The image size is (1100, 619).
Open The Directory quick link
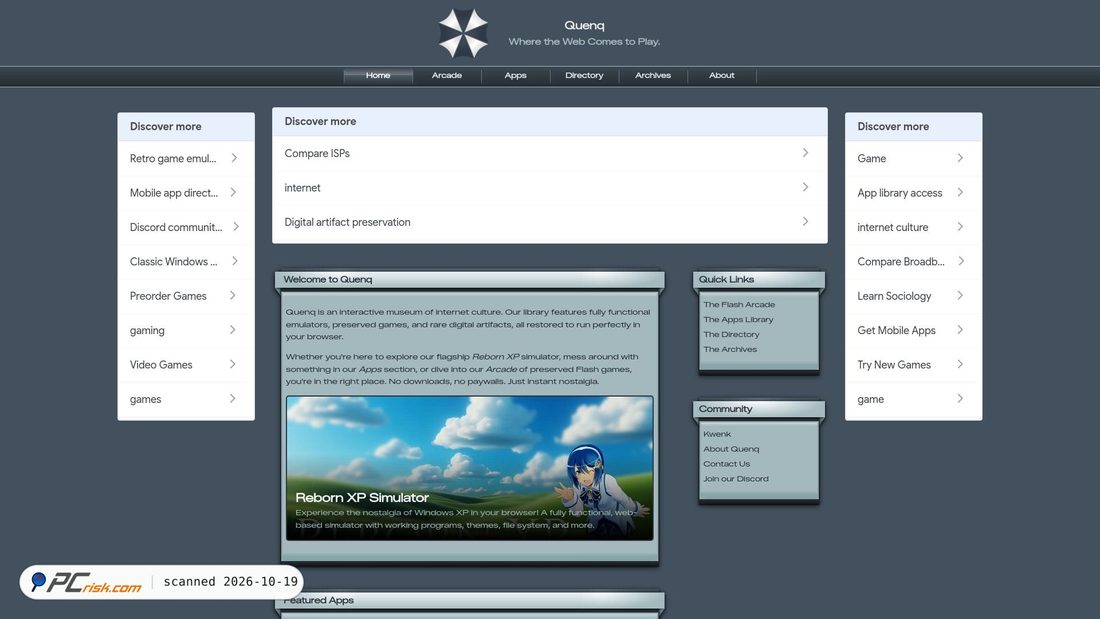(731, 335)
